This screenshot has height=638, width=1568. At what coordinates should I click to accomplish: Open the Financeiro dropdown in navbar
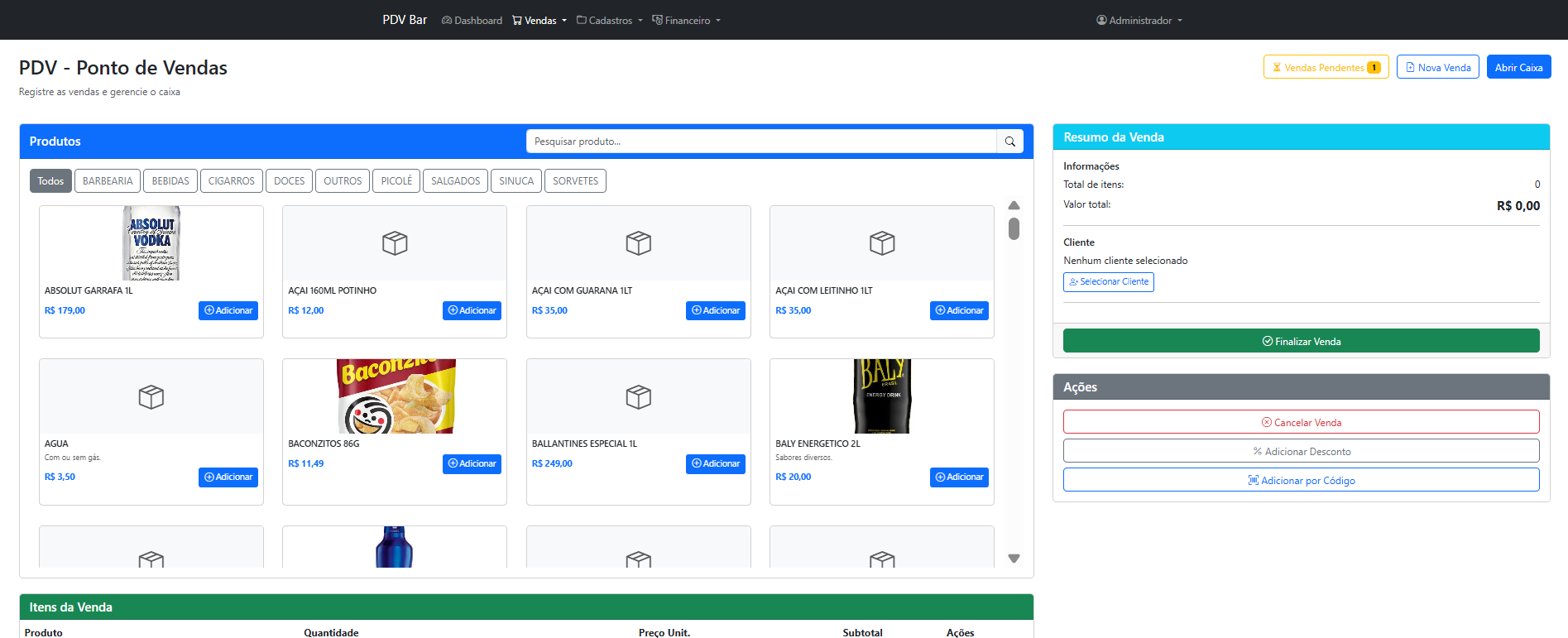[x=687, y=21]
